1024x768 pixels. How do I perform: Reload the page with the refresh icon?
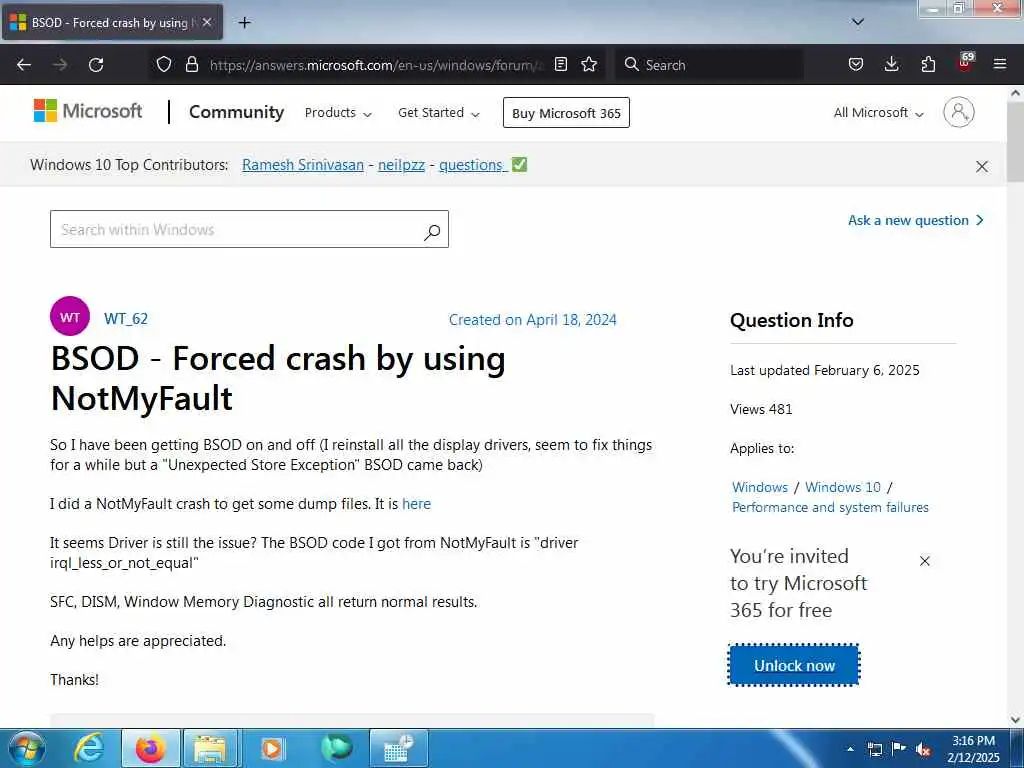[x=96, y=65]
